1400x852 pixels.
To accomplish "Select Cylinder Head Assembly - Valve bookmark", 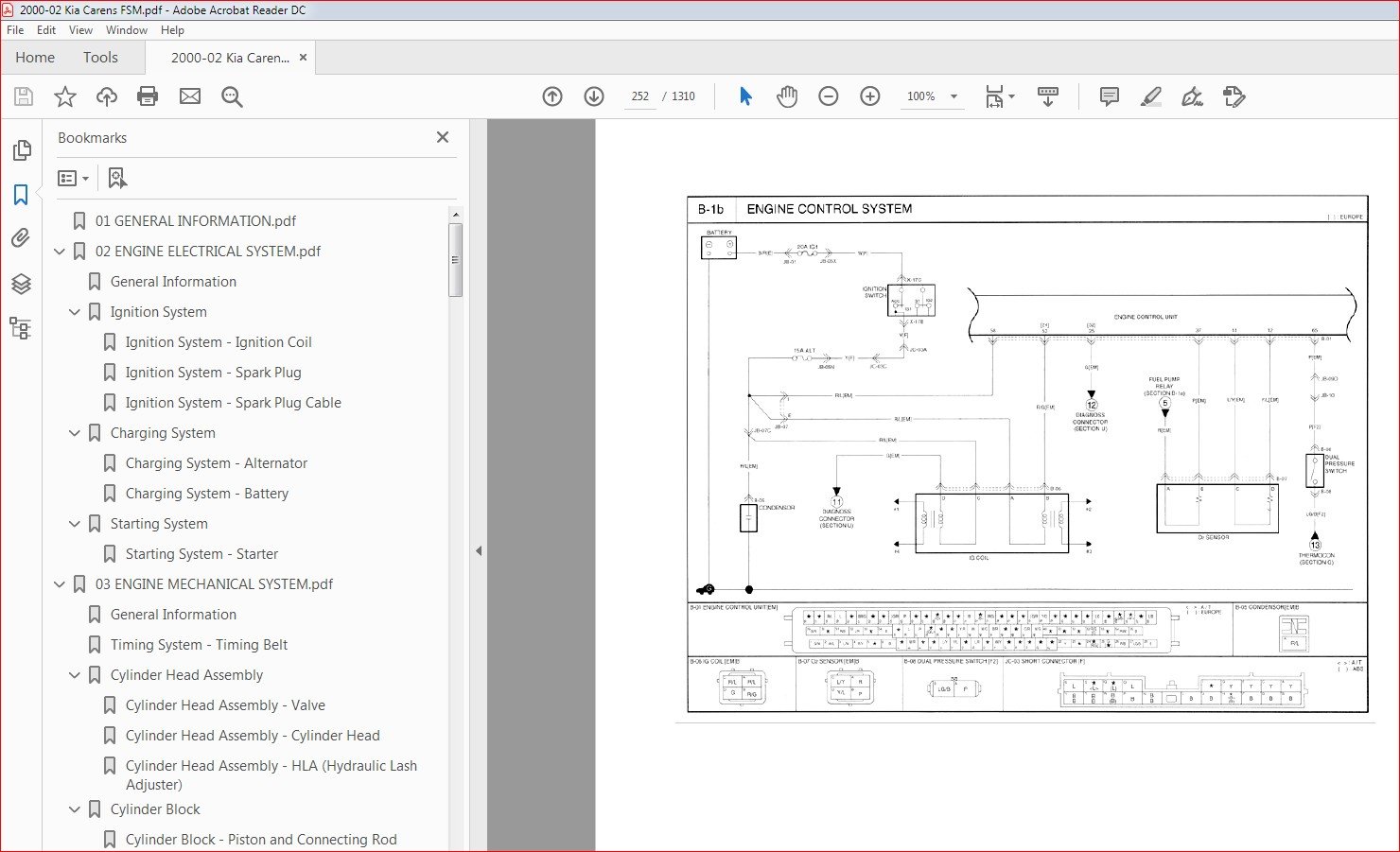I will pyautogui.click(x=225, y=705).
